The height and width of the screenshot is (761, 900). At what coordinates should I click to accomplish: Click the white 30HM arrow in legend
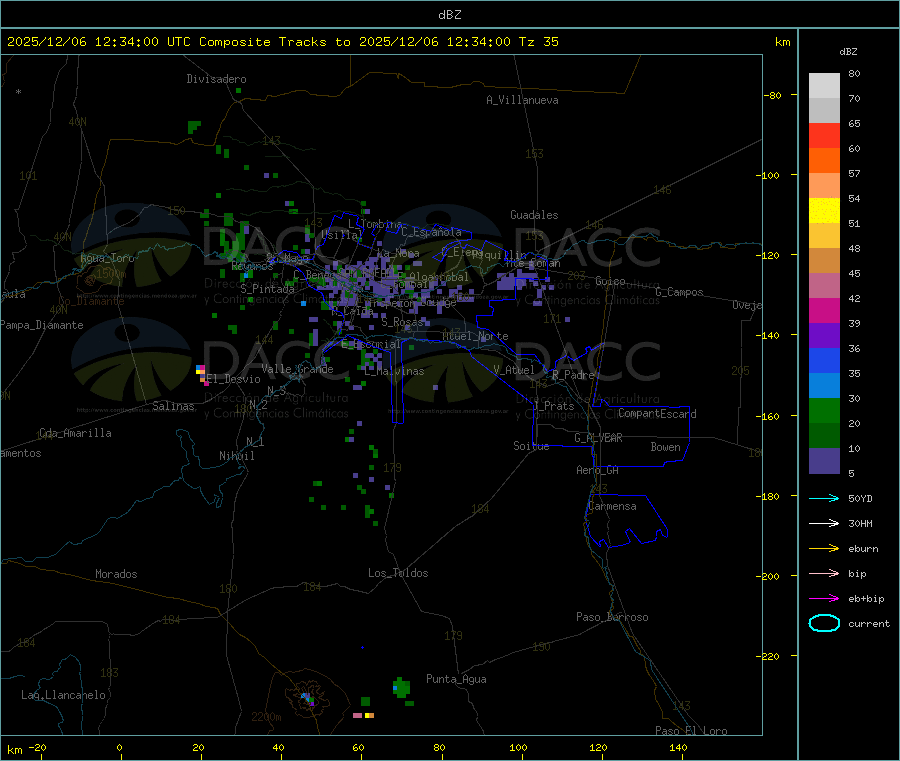click(824, 523)
